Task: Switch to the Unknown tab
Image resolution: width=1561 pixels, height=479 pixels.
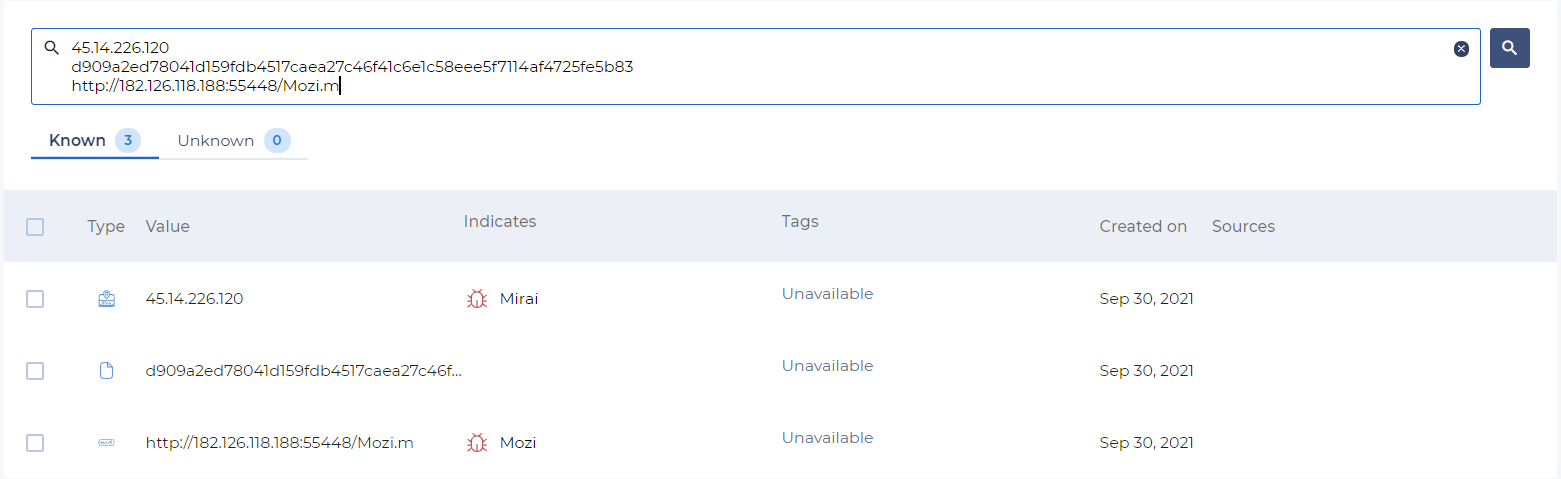Action: (216, 141)
